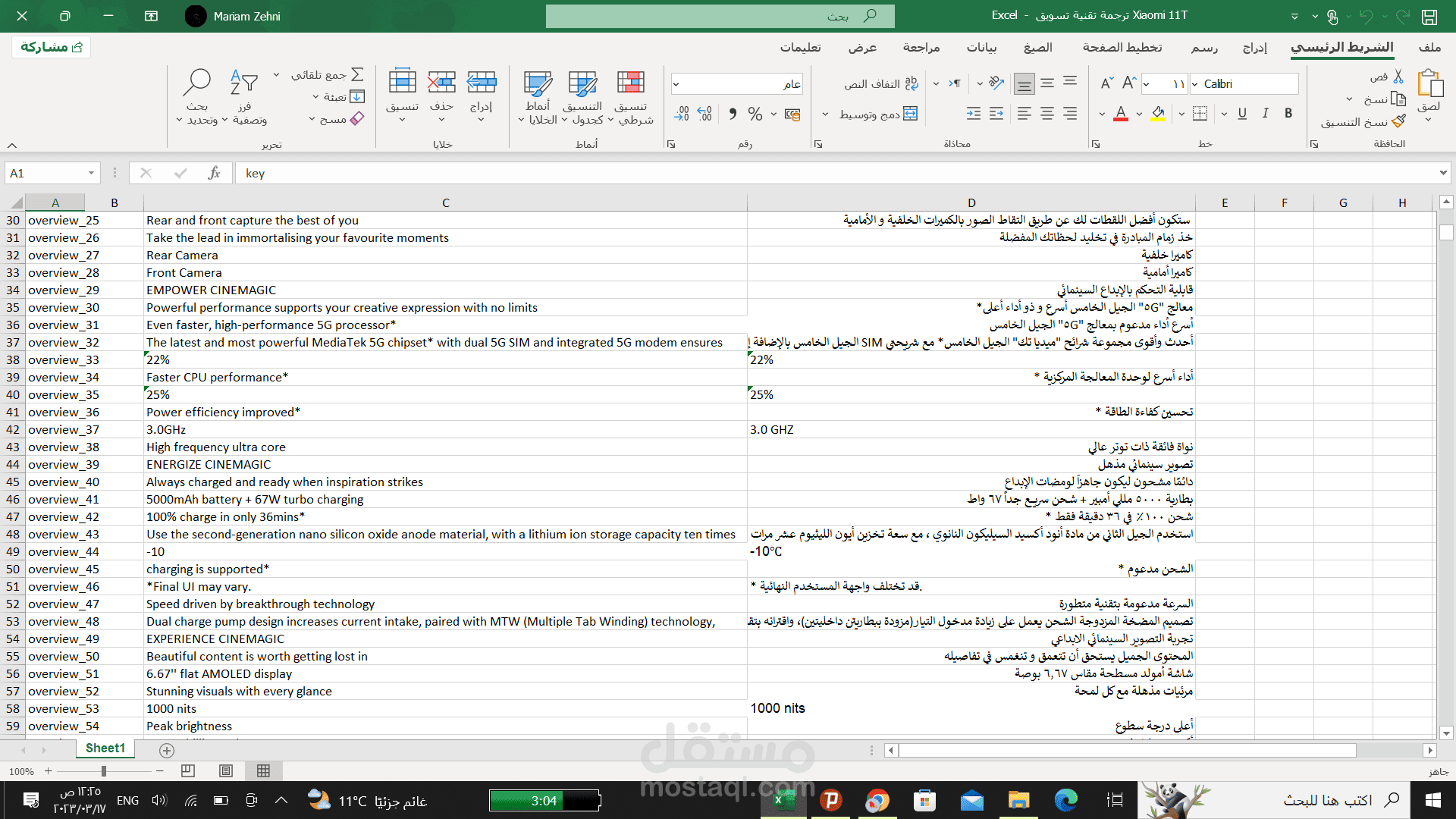Decrease the cell indent

(x=996, y=114)
